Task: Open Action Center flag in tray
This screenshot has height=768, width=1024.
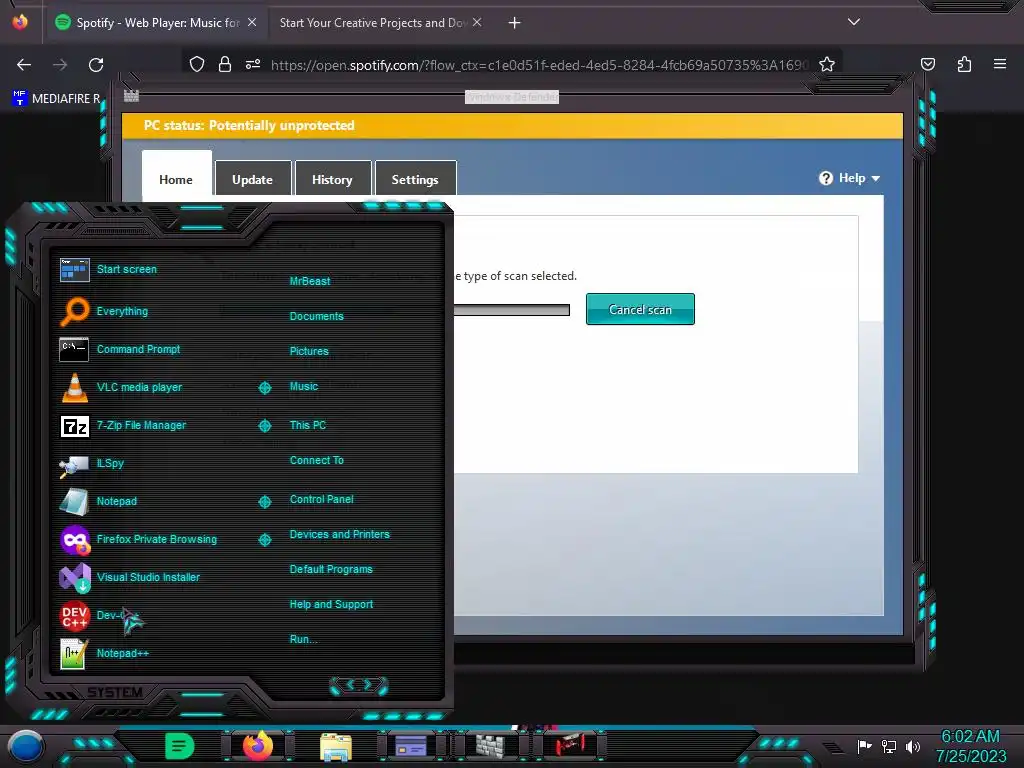Action: [865, 746]
